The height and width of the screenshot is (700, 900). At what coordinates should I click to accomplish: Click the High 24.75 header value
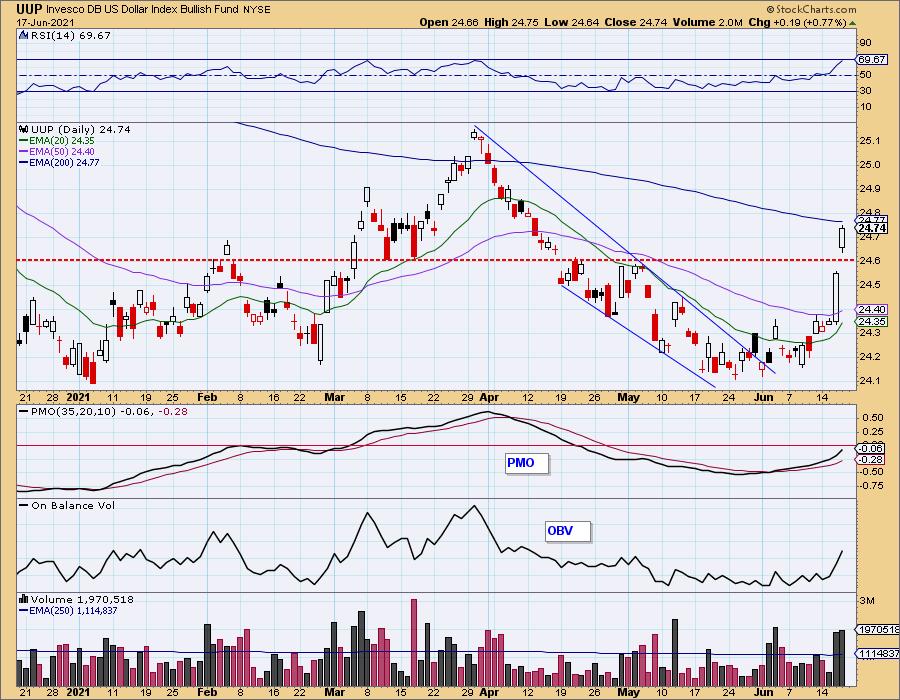click(512, 22)
